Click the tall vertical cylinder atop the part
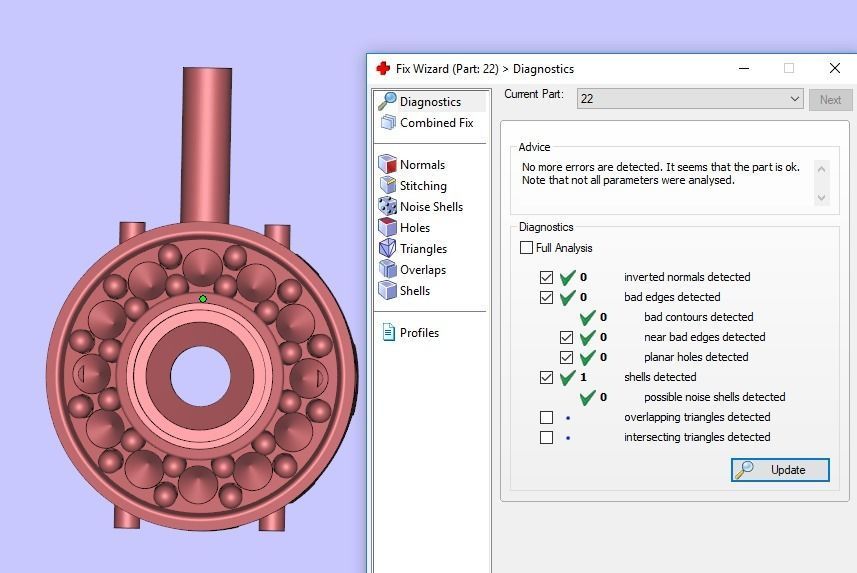857x573 pixels. (207, 145)
